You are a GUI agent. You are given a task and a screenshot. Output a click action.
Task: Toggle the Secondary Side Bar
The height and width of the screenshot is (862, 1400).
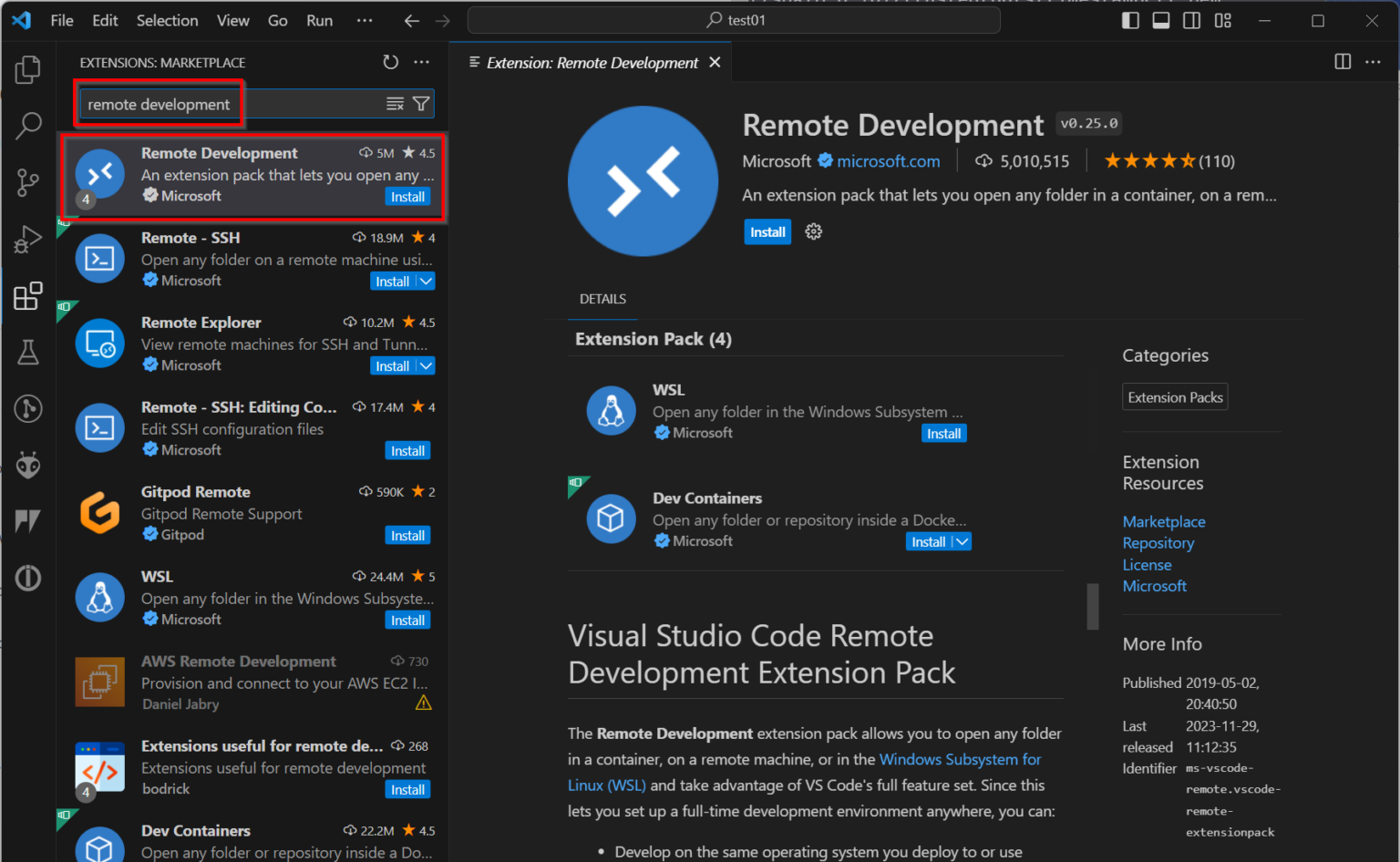[x=1191, y=19]
